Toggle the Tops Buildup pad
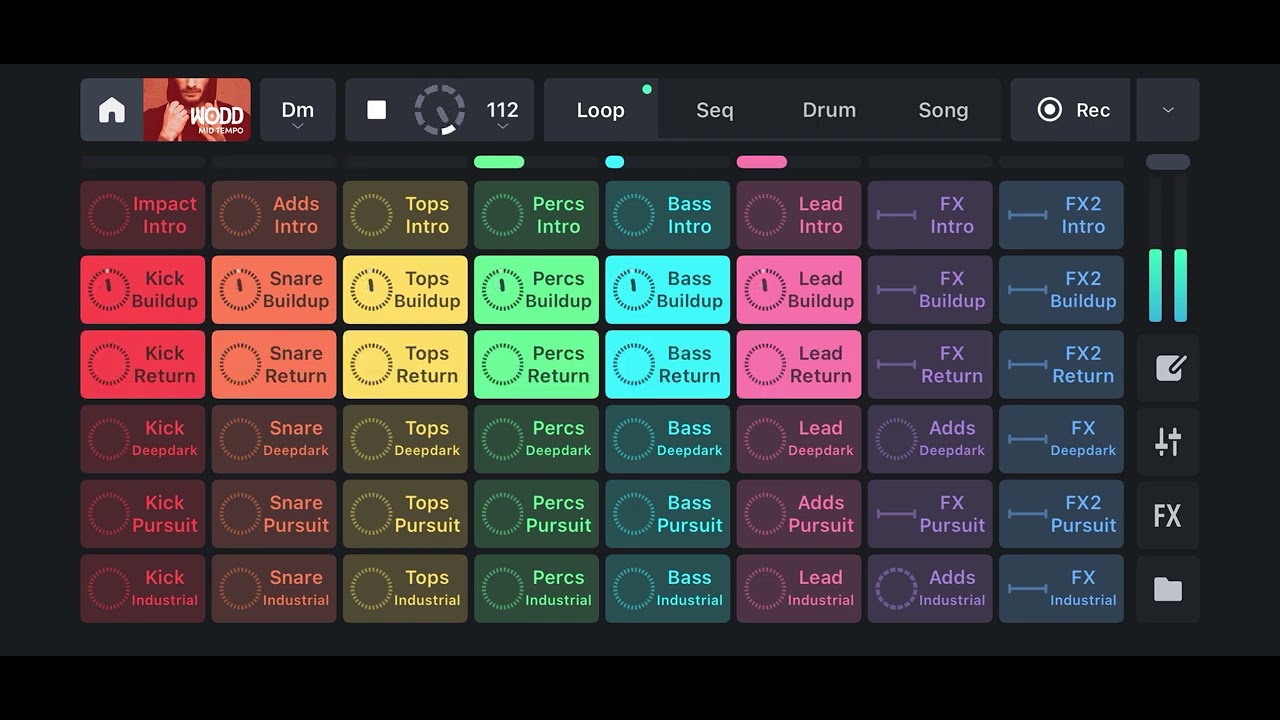 click(x=405, y=290)
